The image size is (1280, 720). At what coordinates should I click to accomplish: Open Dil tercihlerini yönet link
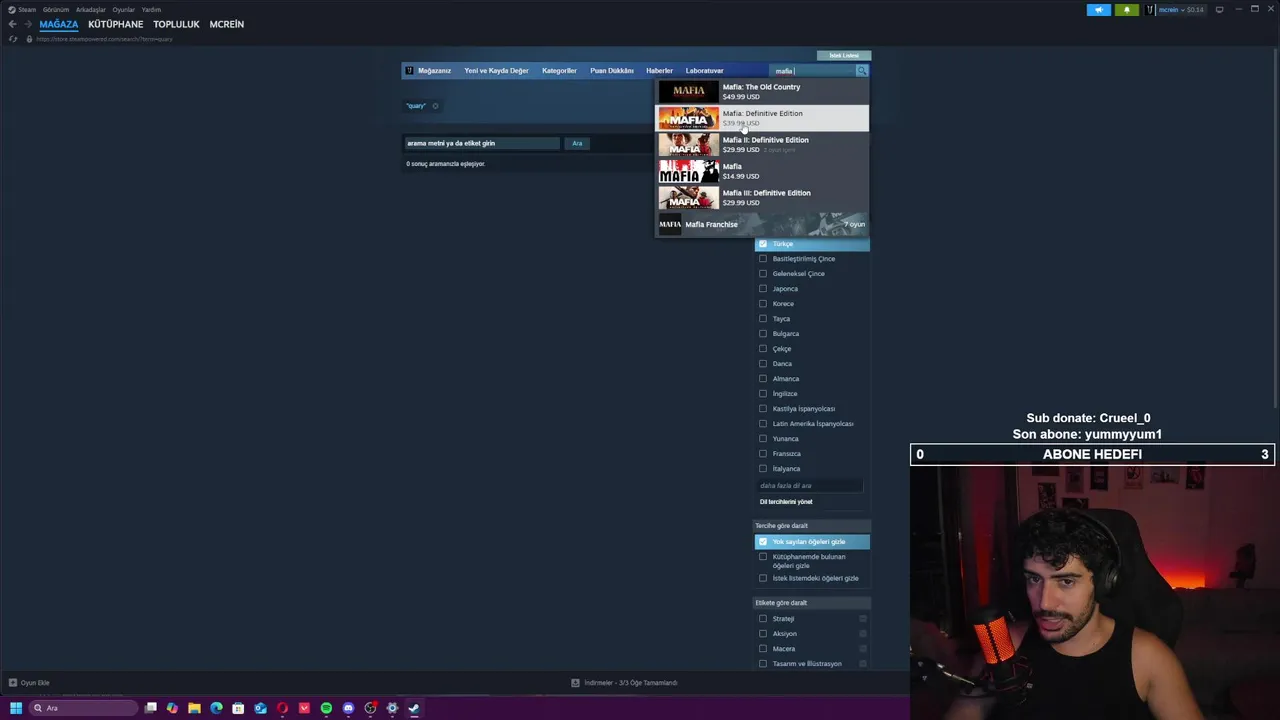pos(786,502)
